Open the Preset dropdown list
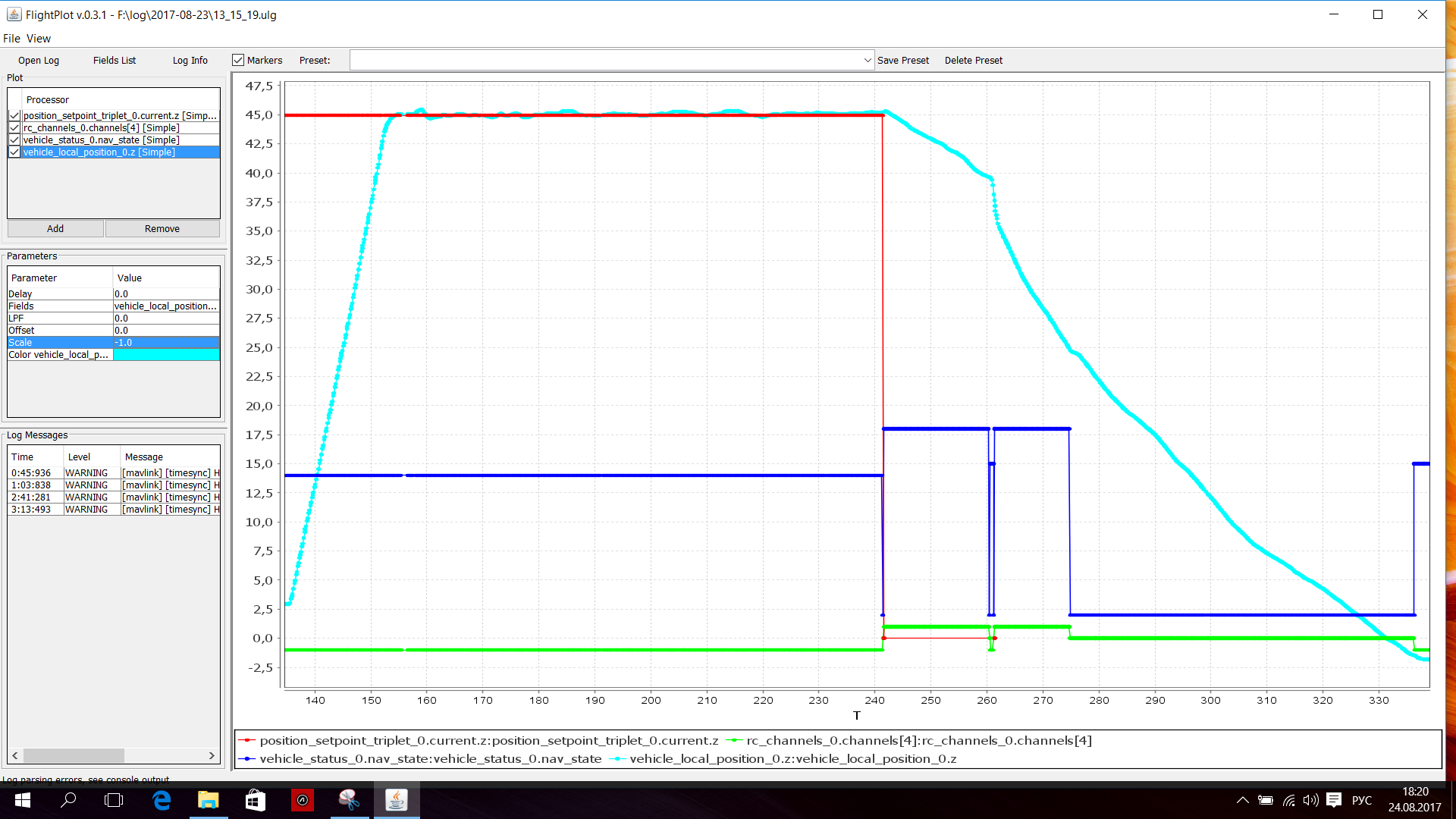Screen dimensions: 1456x819 (867, 60)
